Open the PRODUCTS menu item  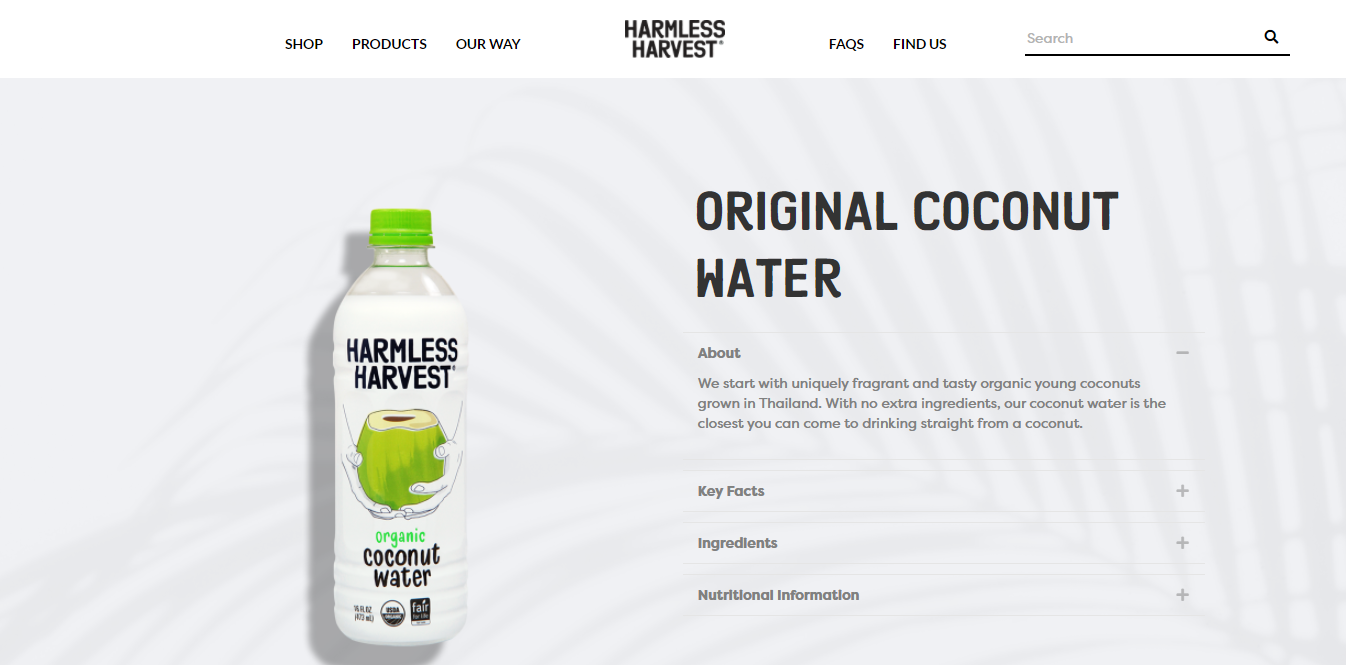coord(389,44)
